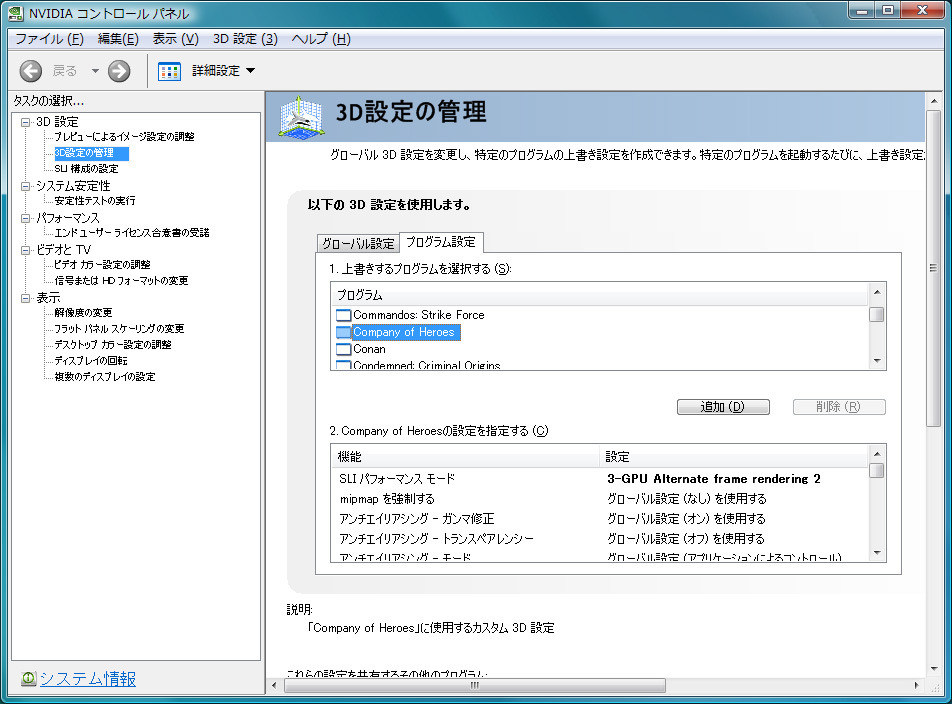The width and height of the screenshot is (952, 704).
Task: Click the Commandos: Strike Force program icon
Action: pos(344,315)
